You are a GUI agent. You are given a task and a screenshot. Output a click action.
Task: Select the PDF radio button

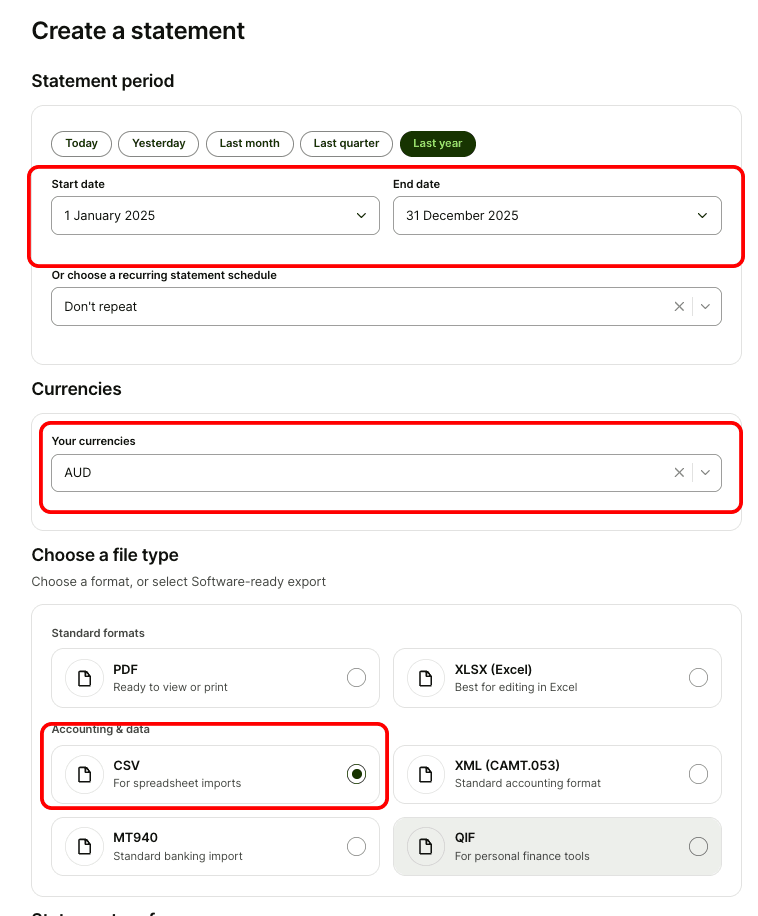[x=356, y=678]
